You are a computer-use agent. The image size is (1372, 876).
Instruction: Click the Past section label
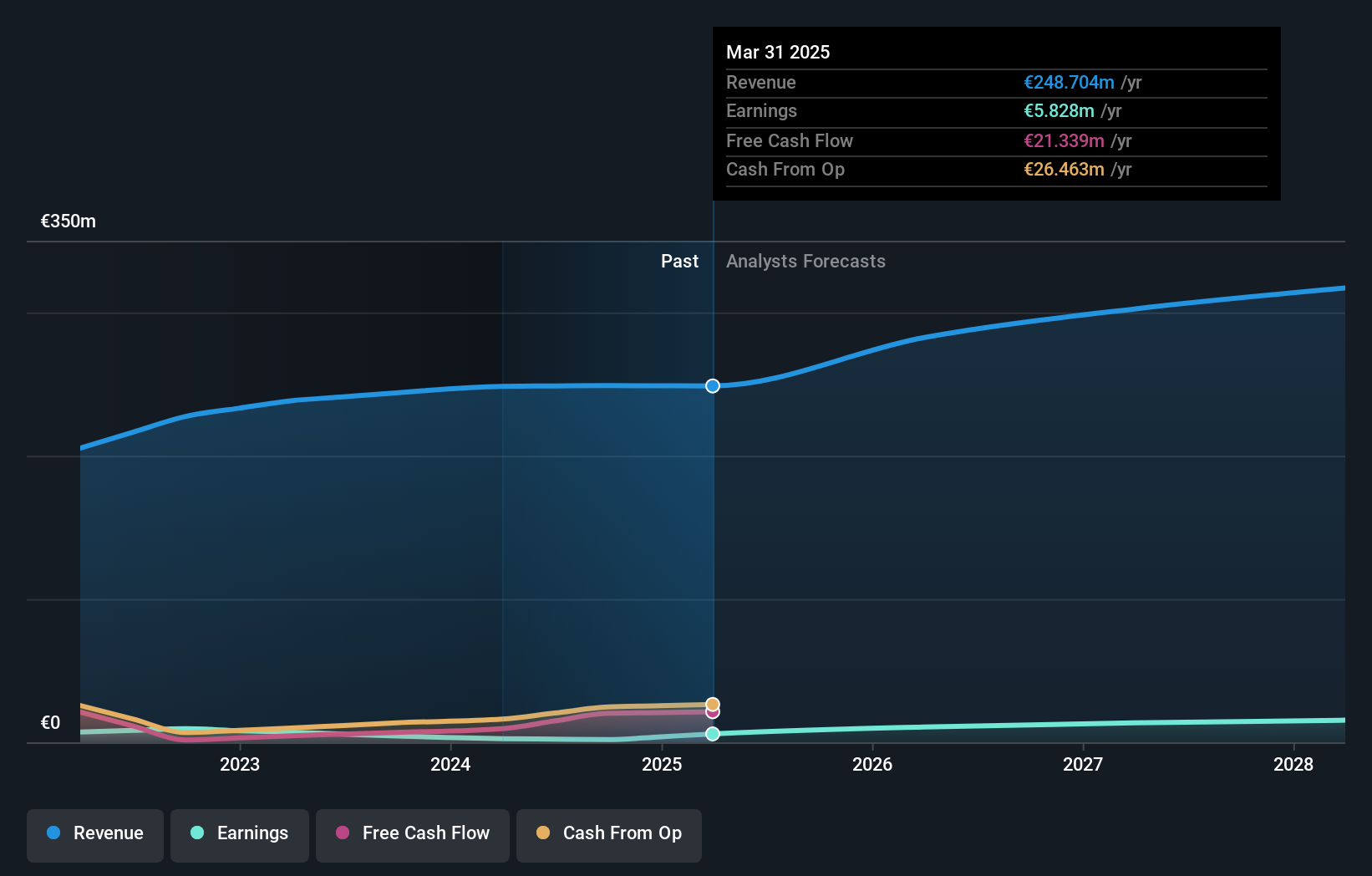point(679,262)
